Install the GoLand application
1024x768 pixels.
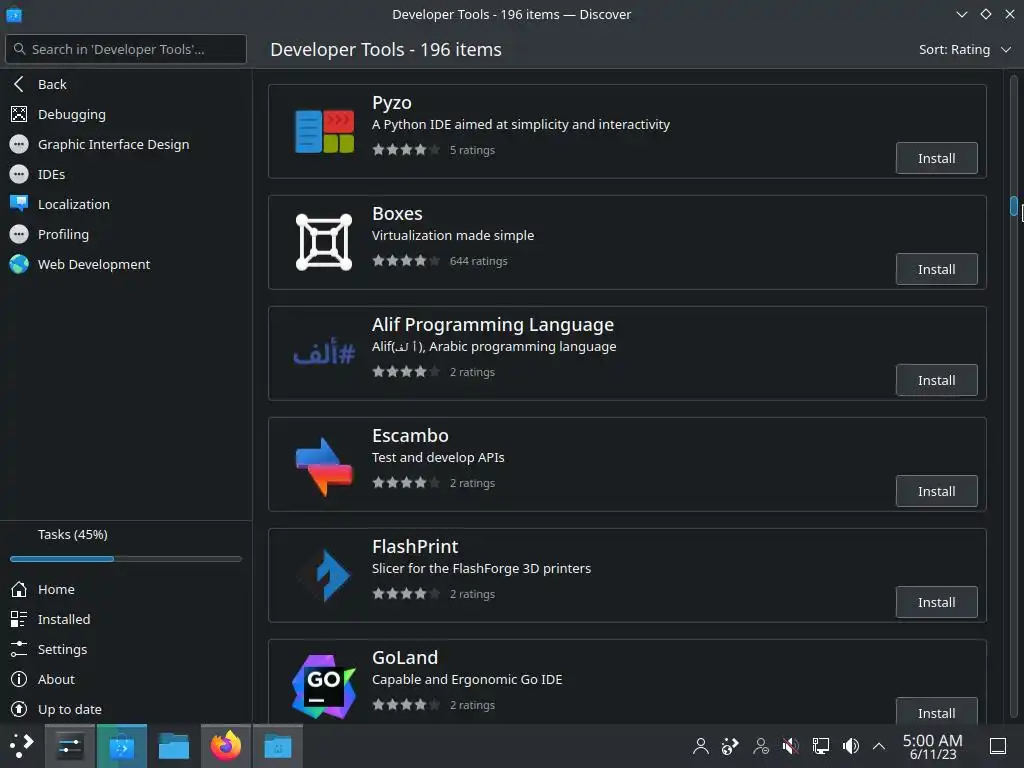point(936,711)
